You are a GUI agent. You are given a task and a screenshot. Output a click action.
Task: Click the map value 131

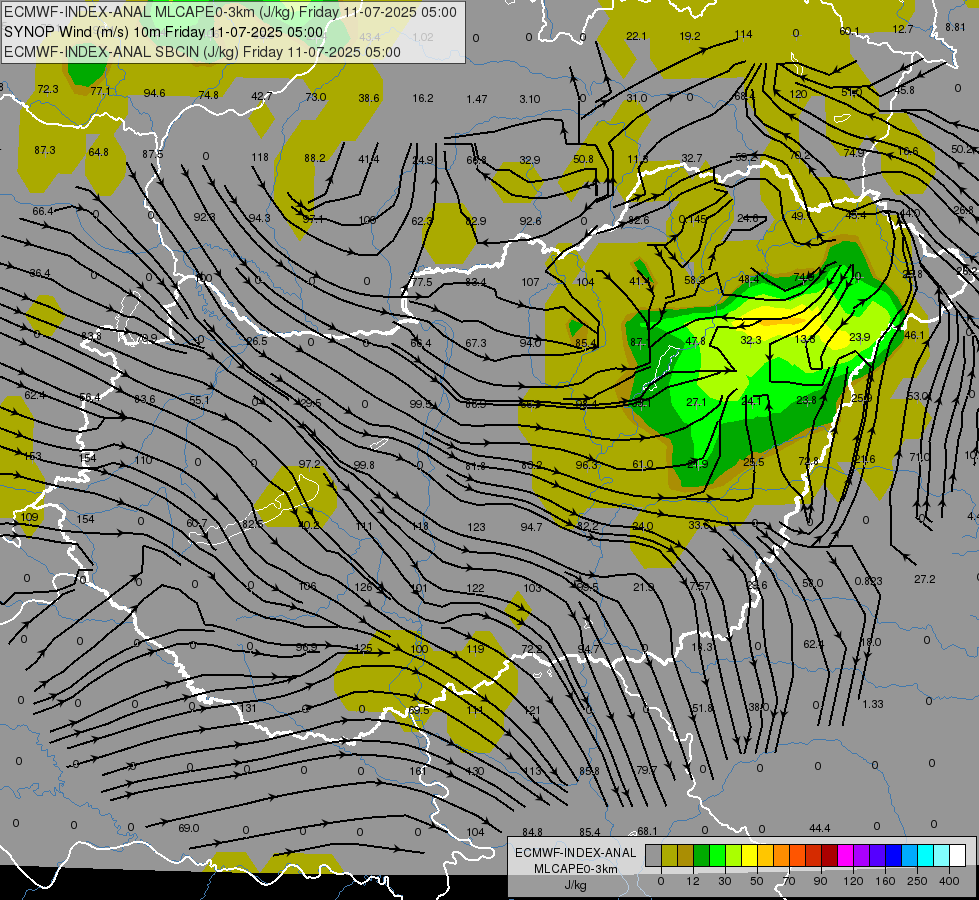[248, 708]
